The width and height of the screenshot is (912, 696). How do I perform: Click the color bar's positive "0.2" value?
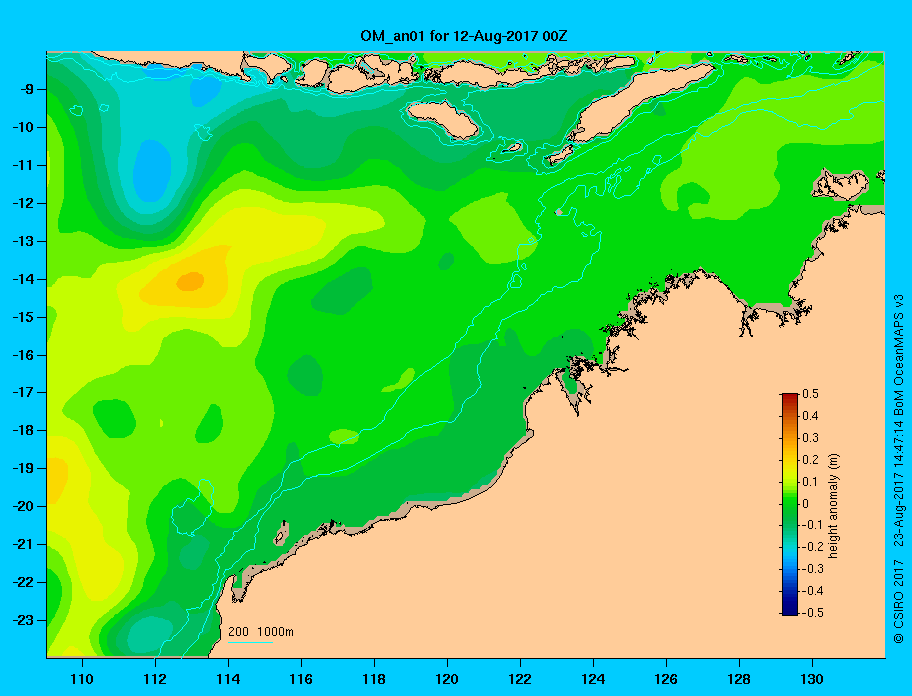pos(811,460)
